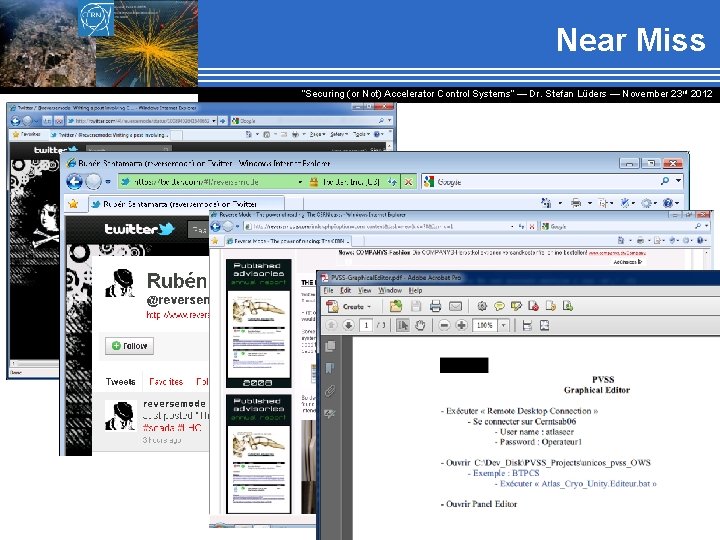Zoom out with the minus button
The image size is (720, 540).
click(x=444, y=326)
